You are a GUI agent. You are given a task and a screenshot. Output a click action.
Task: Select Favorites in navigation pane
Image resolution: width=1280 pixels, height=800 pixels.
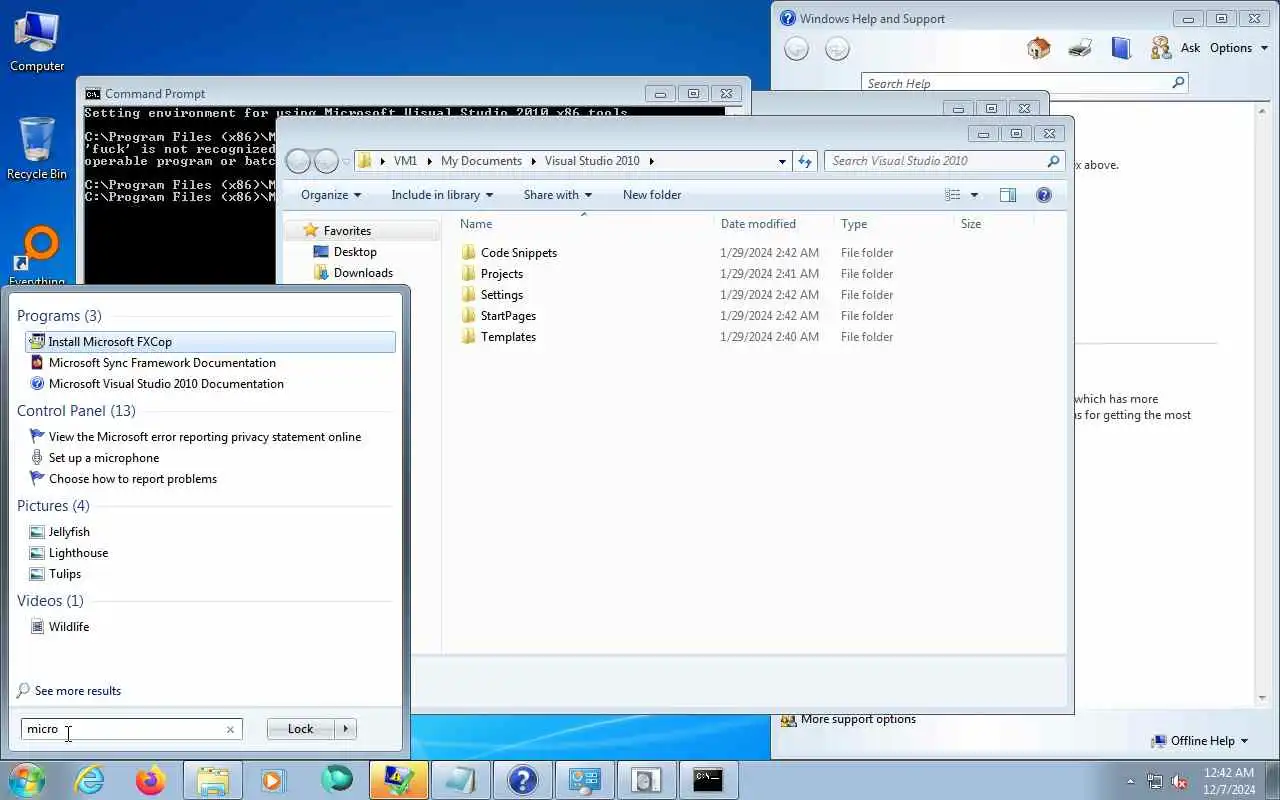click(x=346, y=231)
